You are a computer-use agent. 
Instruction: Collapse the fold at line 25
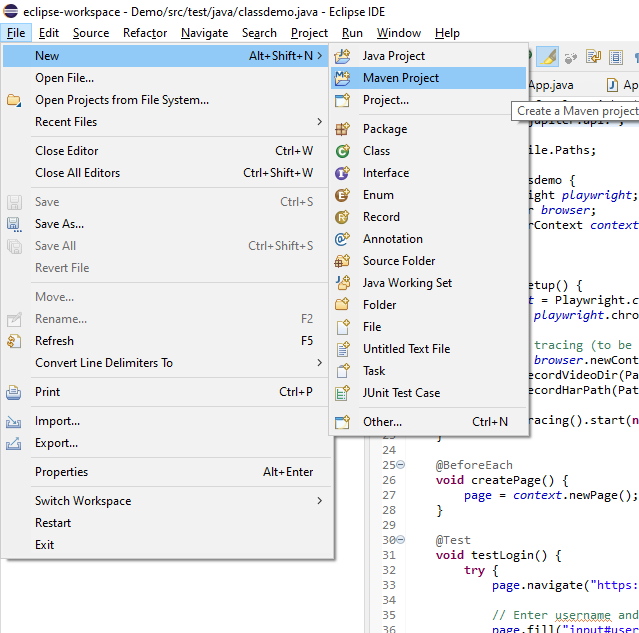(401, 465)
